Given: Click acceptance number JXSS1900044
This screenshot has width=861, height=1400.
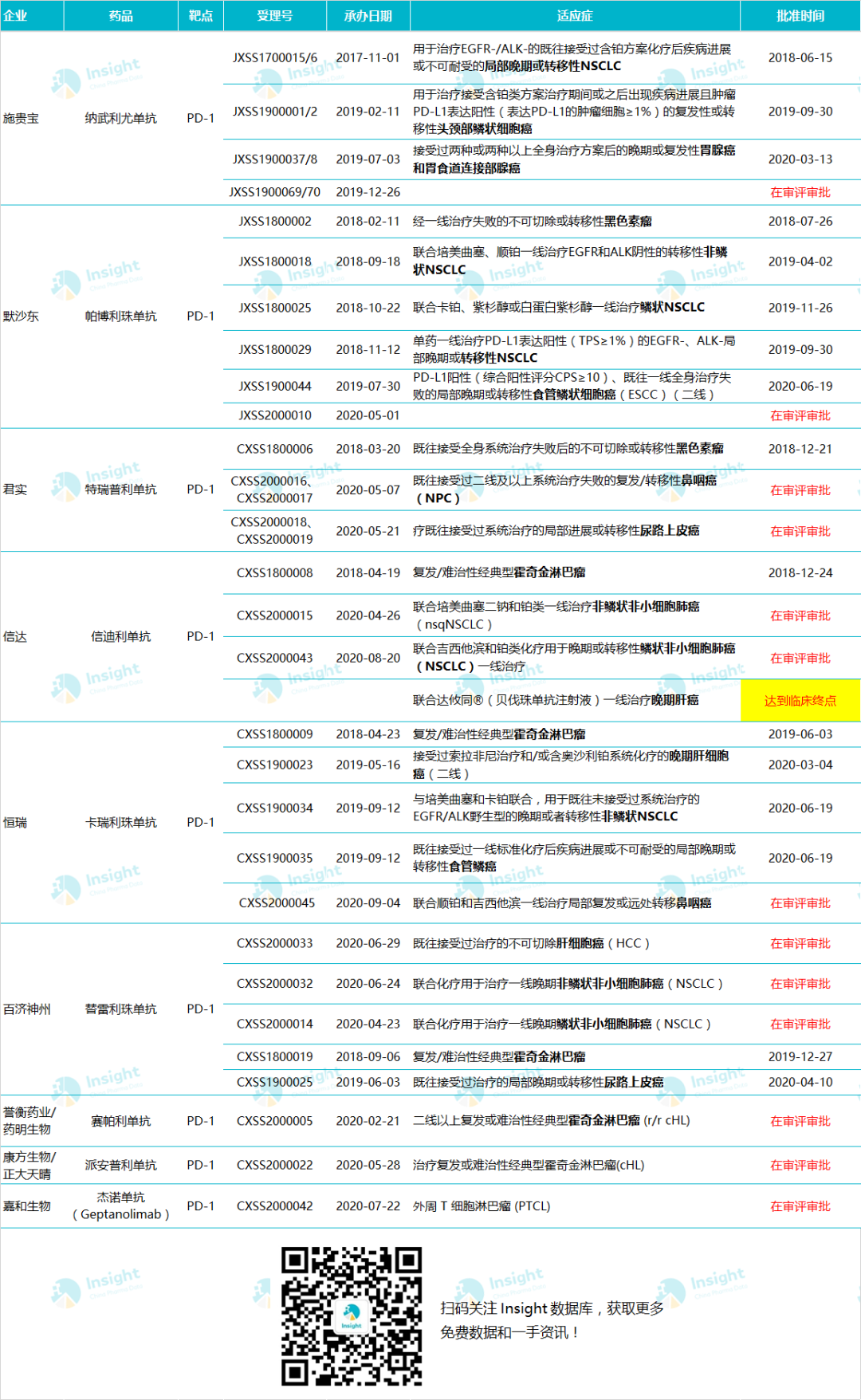Looking at the screenshot, I should click(275, 386).
